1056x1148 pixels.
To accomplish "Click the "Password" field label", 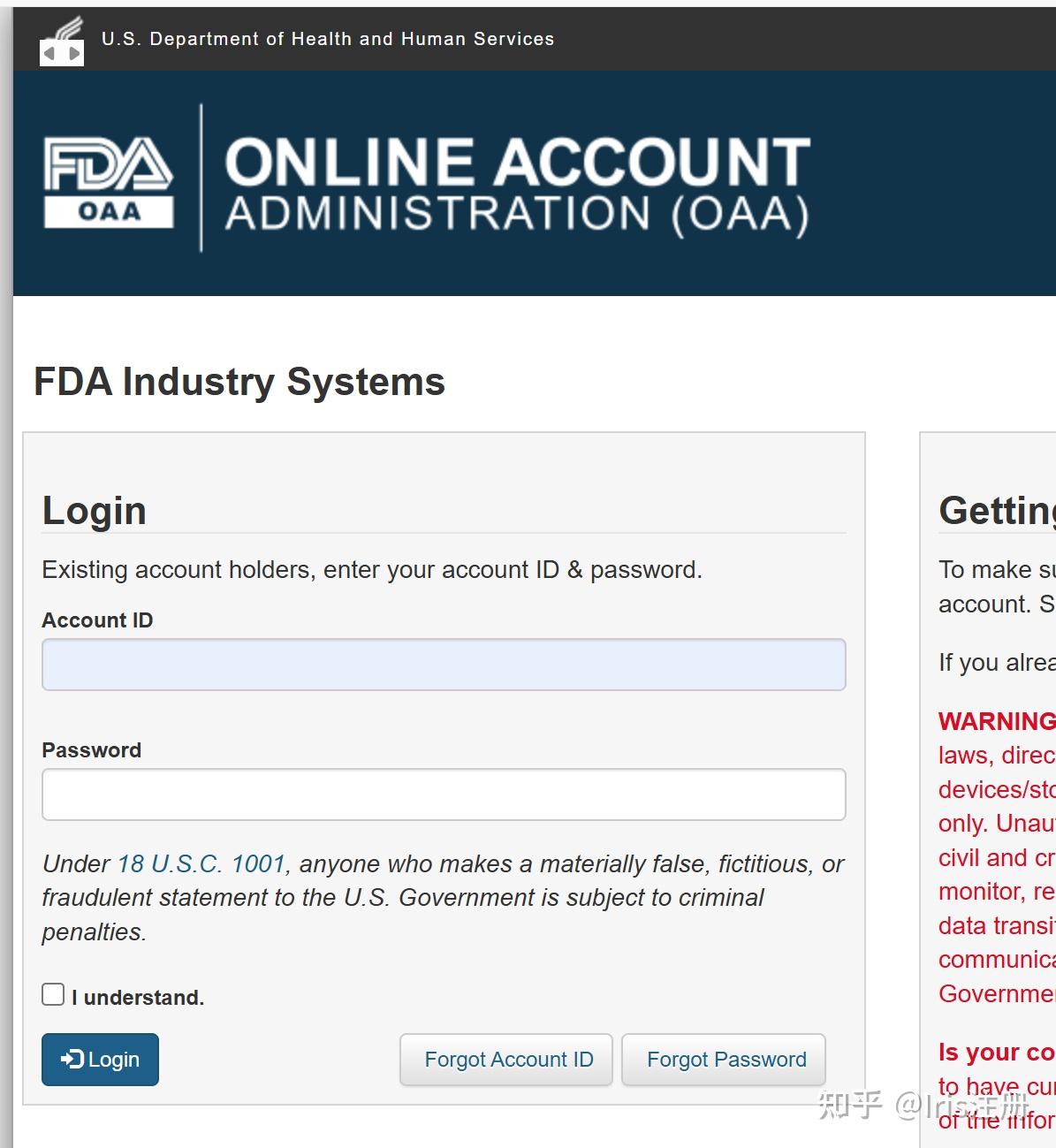I will click(92, 750).
